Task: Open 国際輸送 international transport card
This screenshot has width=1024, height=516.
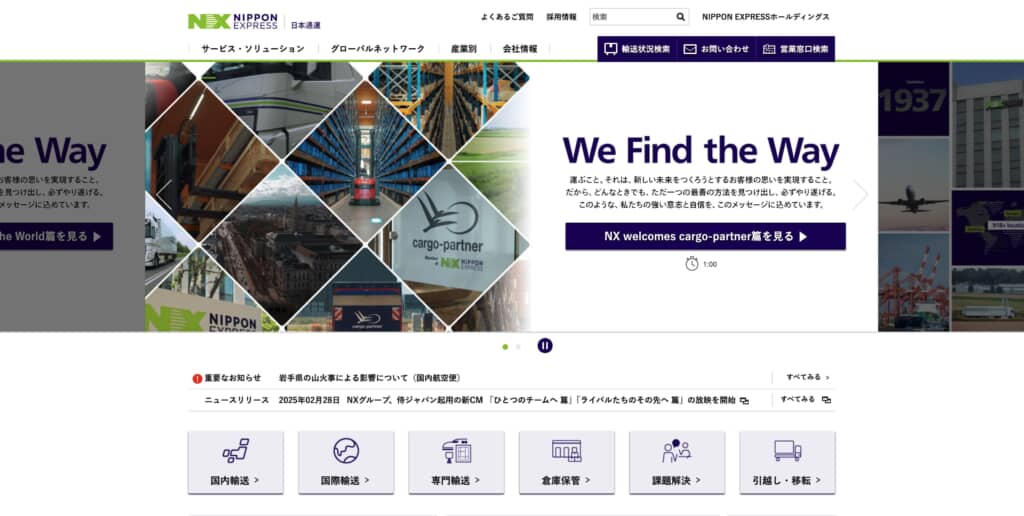Action: pos(346,462)
